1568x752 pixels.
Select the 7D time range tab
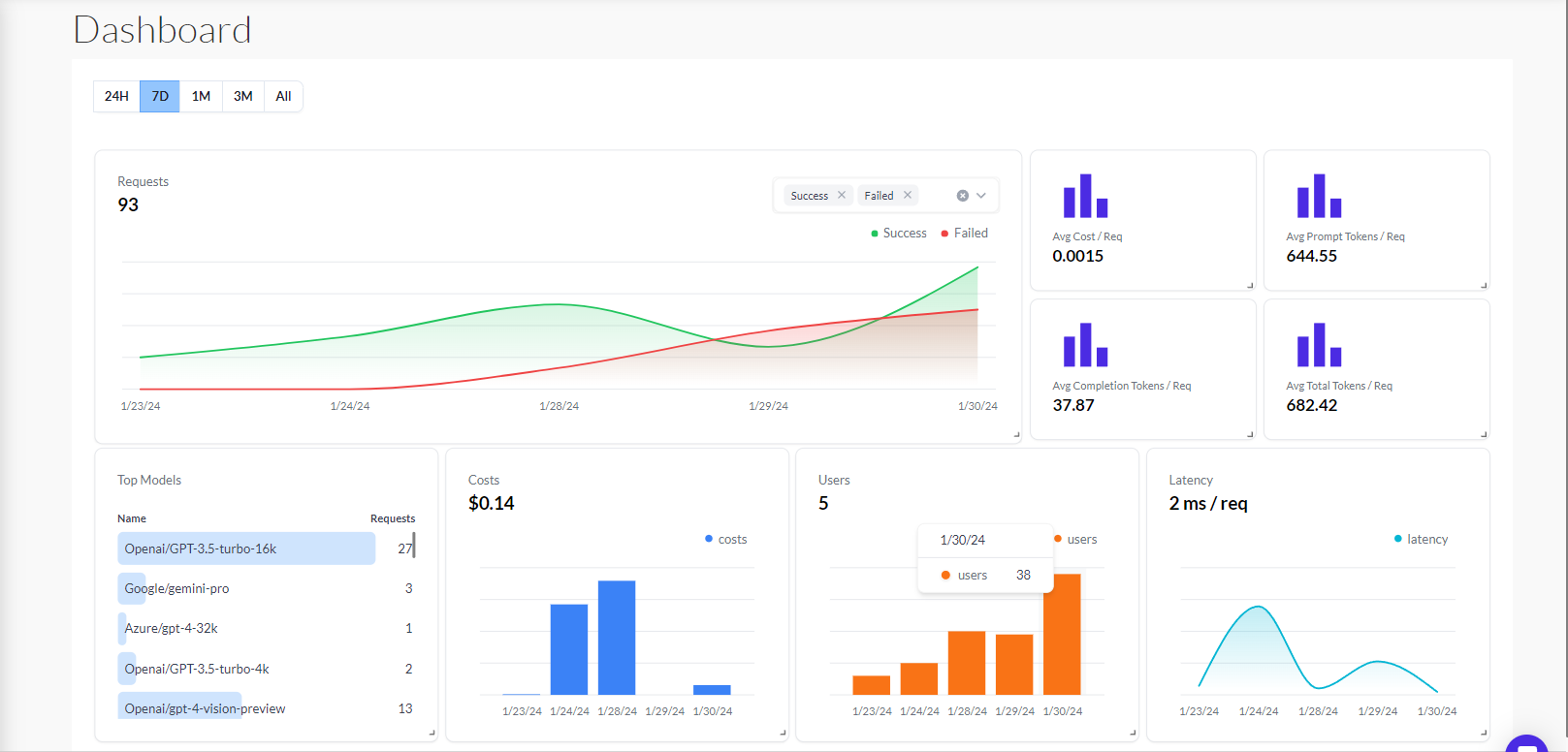[160, 96]
